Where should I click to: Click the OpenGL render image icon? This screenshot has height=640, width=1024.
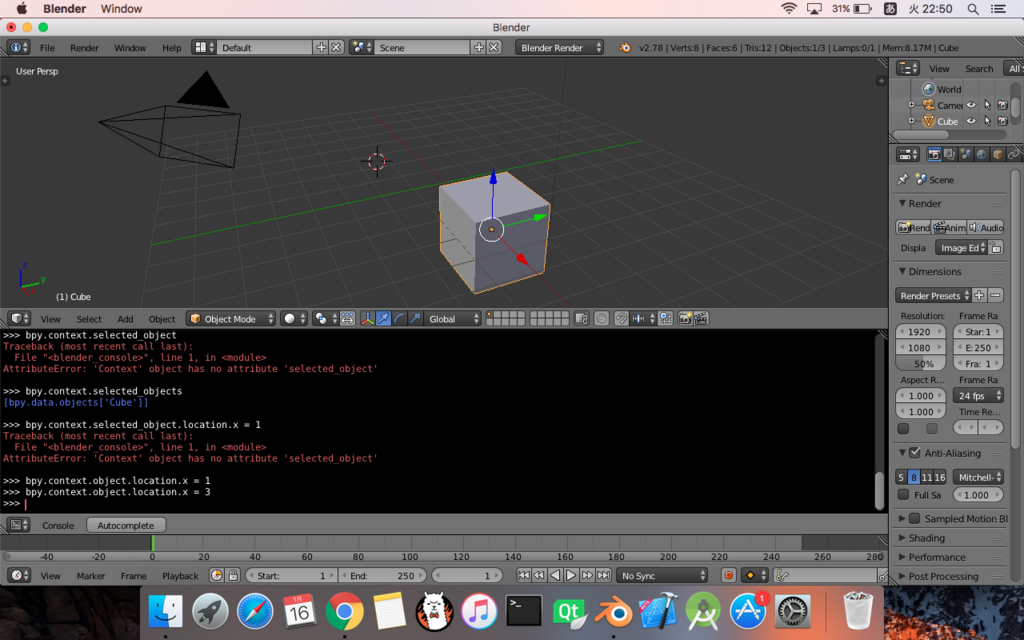[x=684, y=319]
